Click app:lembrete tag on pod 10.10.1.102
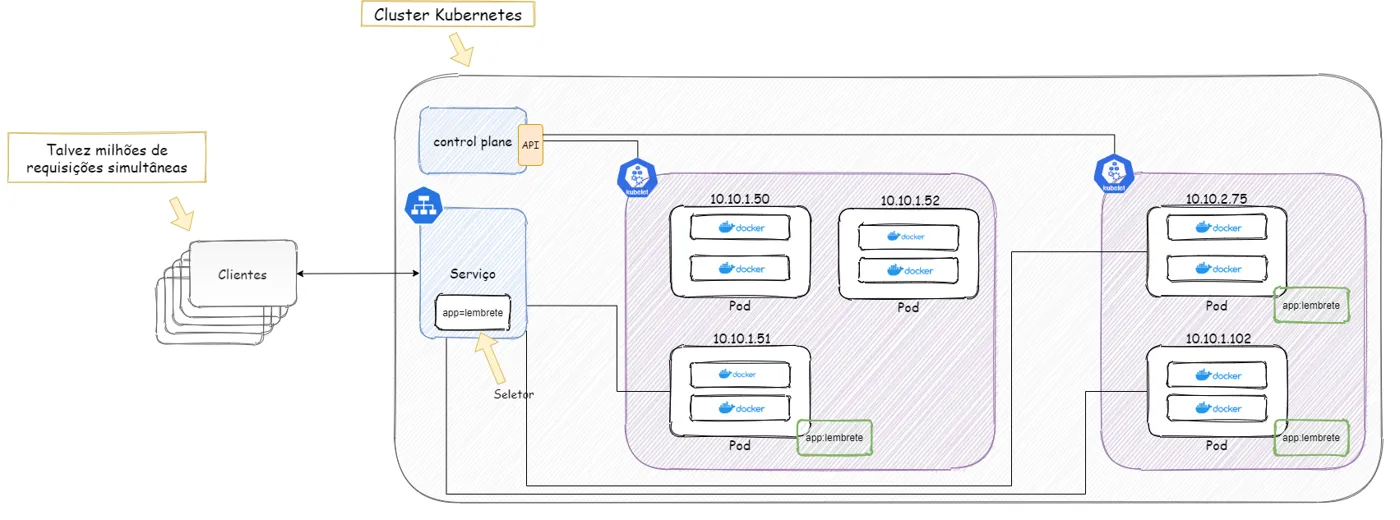Viewport: 1400px width, 520px height. (x=1311, y=437)
